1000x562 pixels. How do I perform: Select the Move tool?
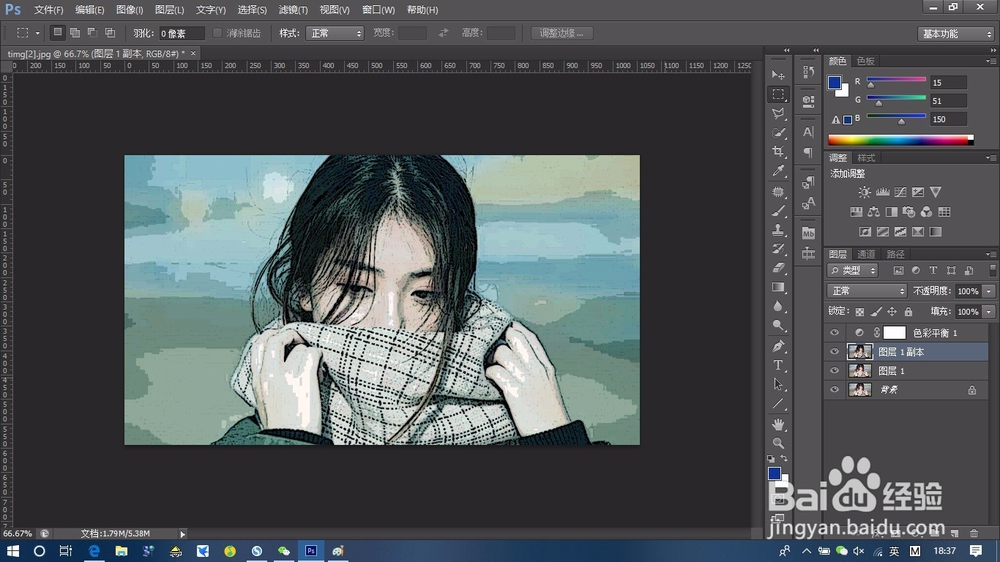pyautogui.click(x=778, y=75)
